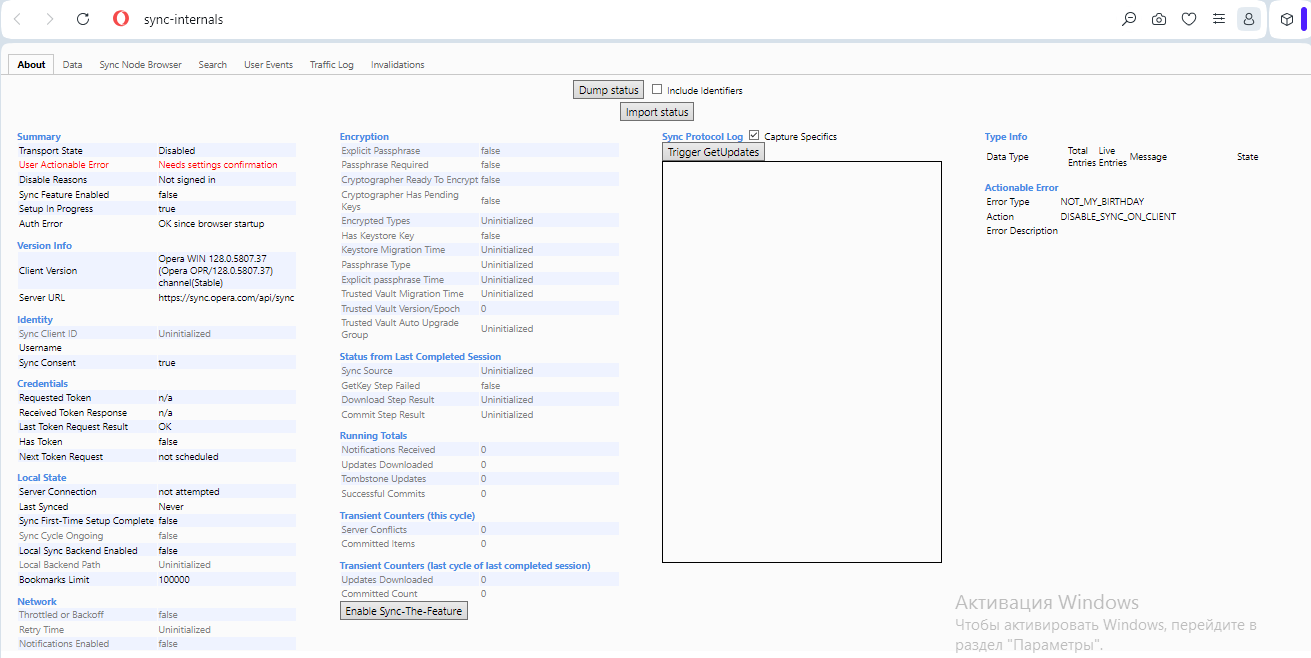Open the profile icon in the toolbar
1311x658 pixels.
[x=1248, y=19]
